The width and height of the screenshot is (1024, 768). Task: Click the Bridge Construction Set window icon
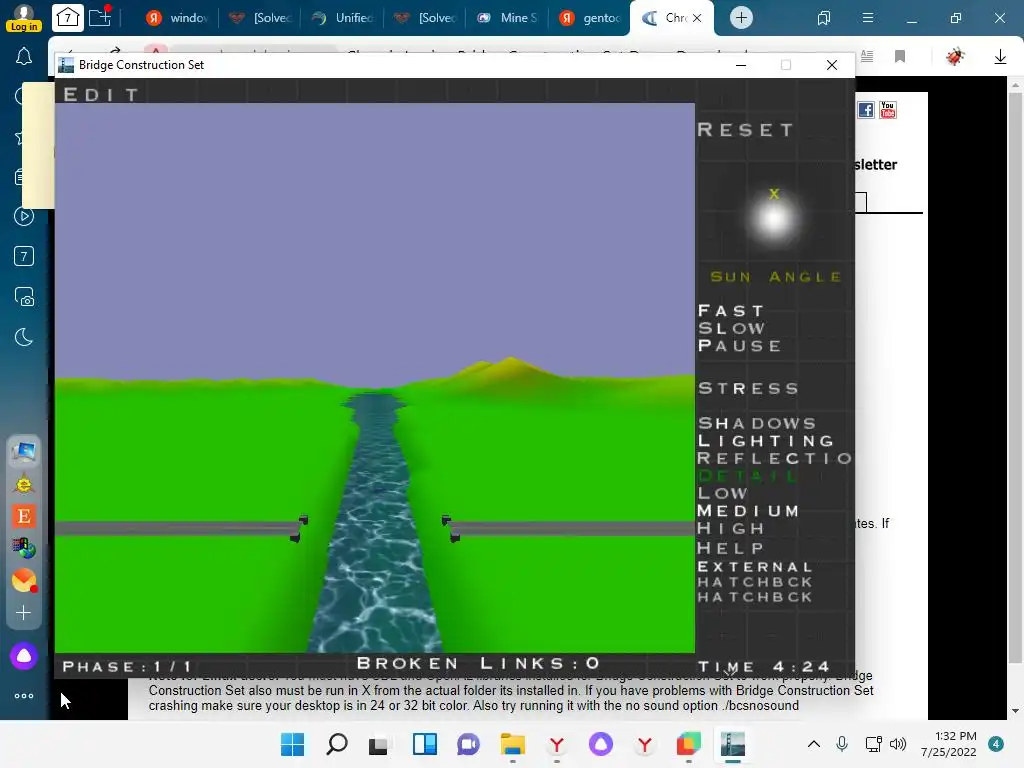(66, 65)
